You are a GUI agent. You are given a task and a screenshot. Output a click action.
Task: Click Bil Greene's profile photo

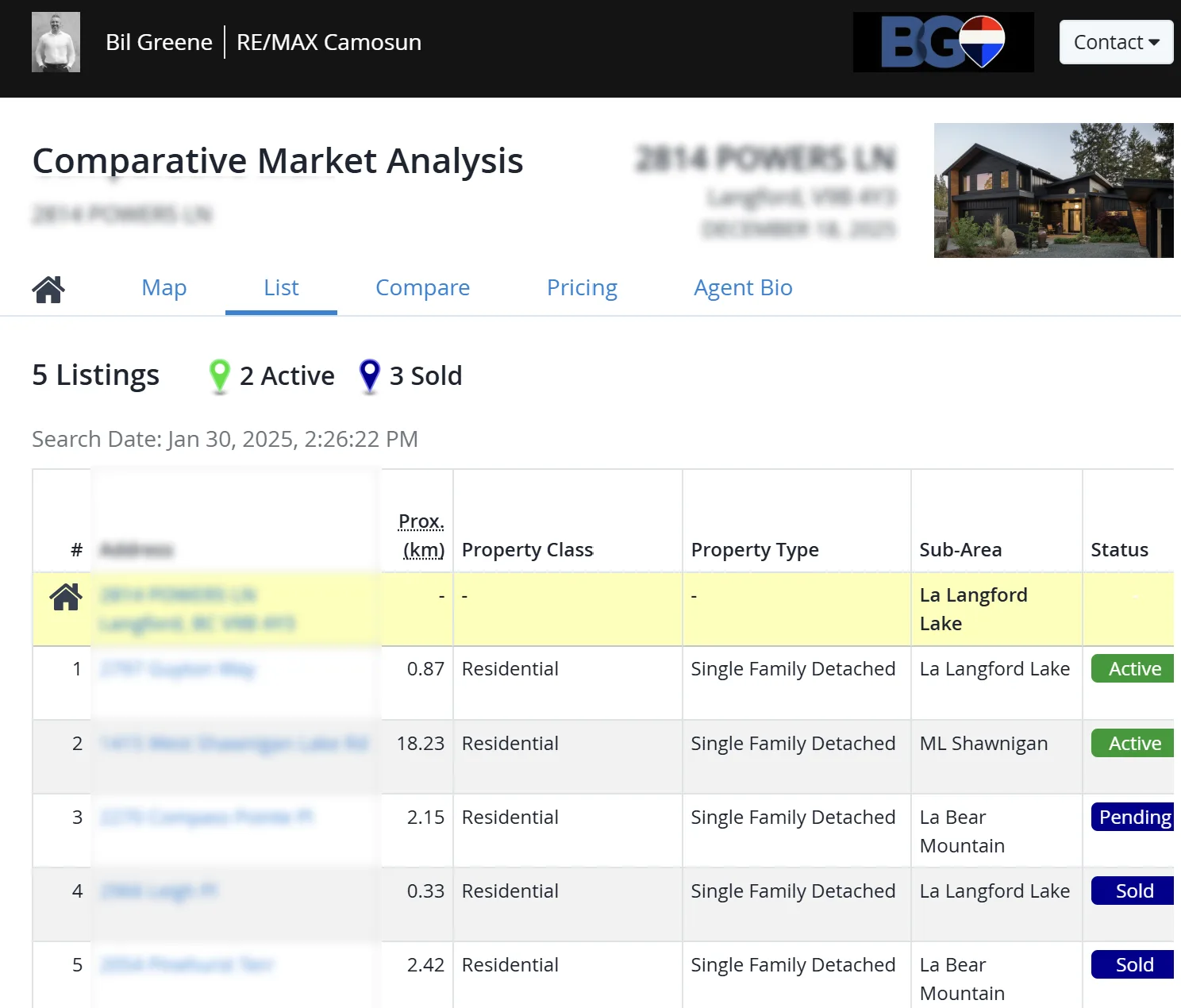[x=56, y=41]
